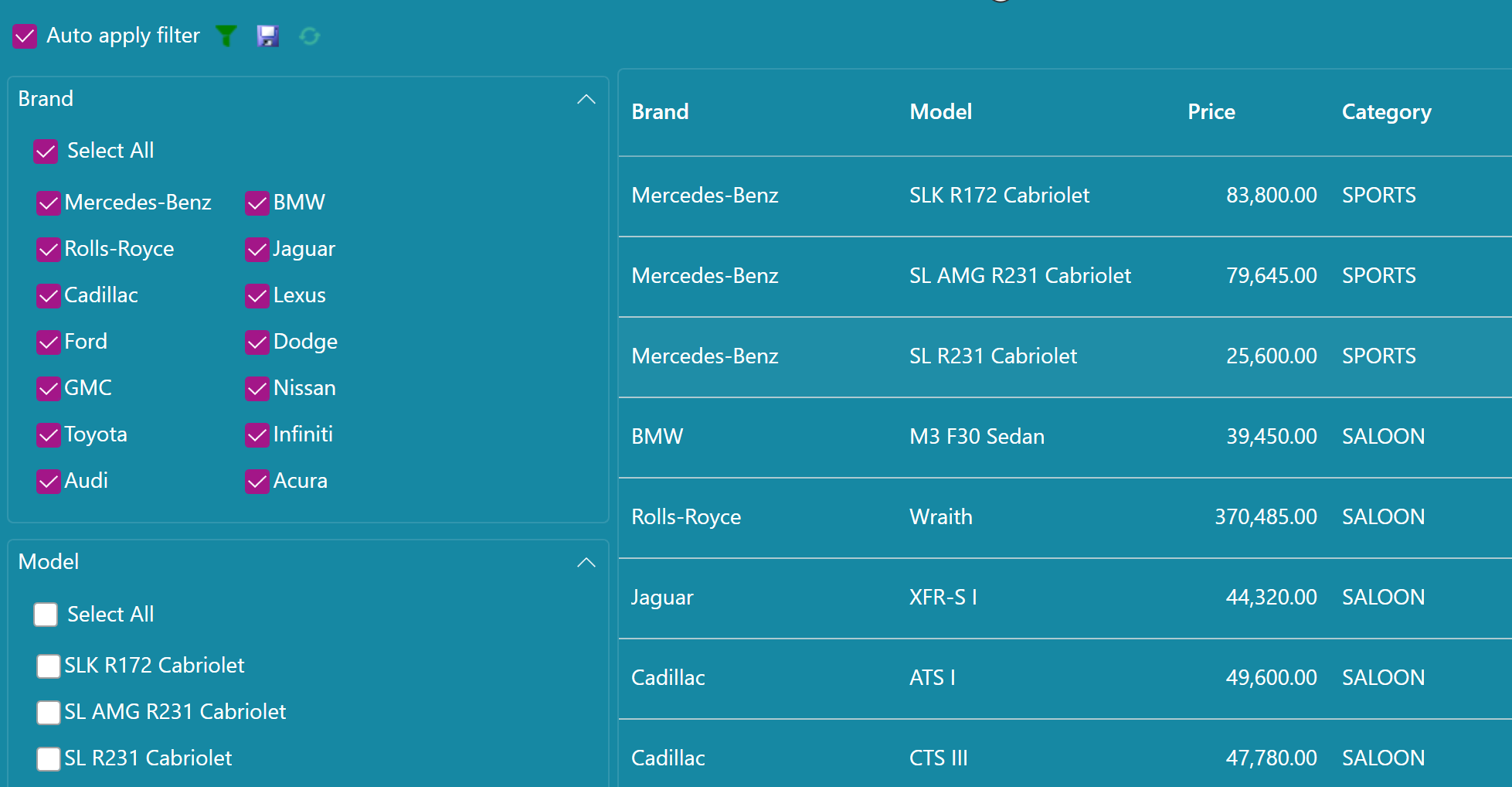Uncheck the Toyota brand filter
This screenshot has height=787, width=1512.
tap(48, 434)
